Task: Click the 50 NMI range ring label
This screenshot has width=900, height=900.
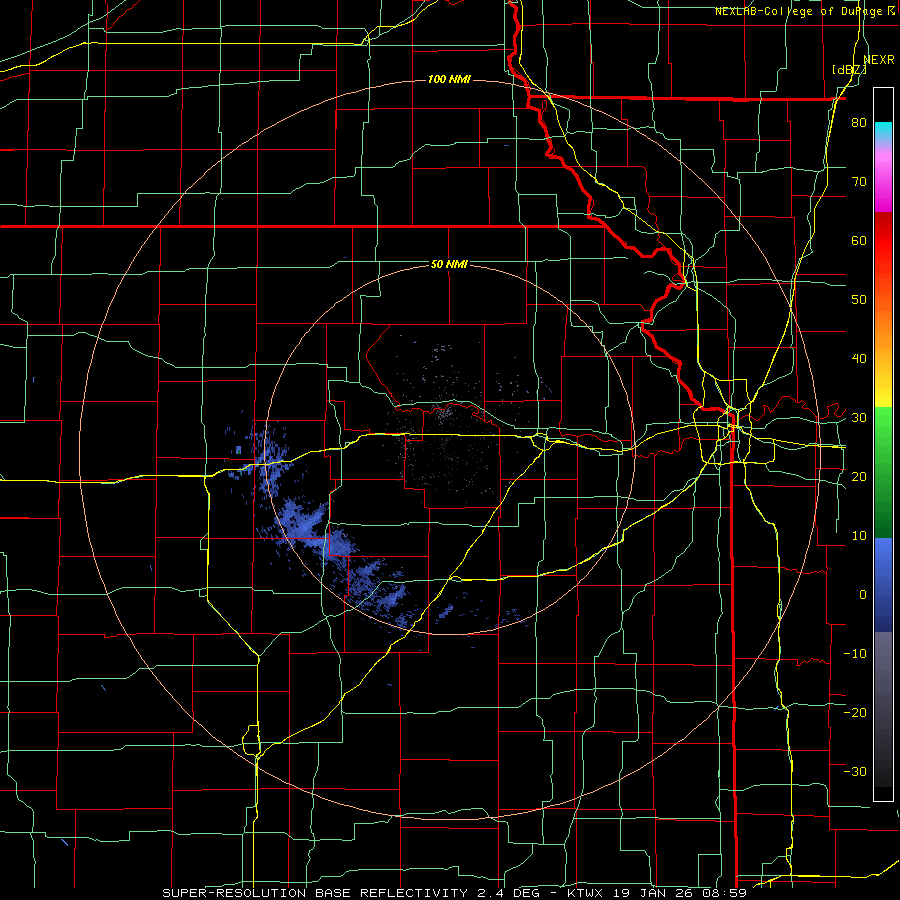Action: click(x=449, y=265)
